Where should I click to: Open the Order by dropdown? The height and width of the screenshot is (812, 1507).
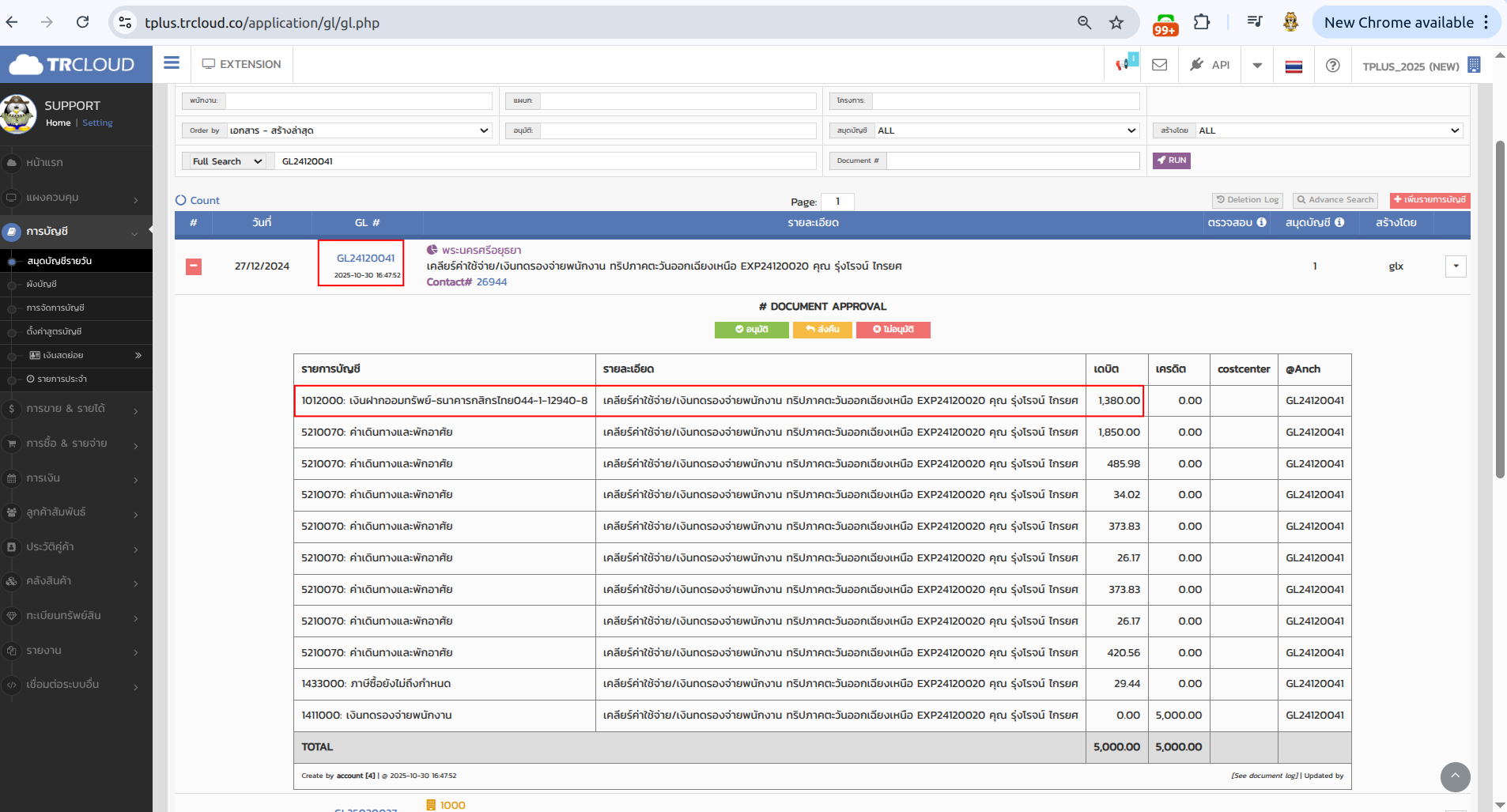click(359, 130)
